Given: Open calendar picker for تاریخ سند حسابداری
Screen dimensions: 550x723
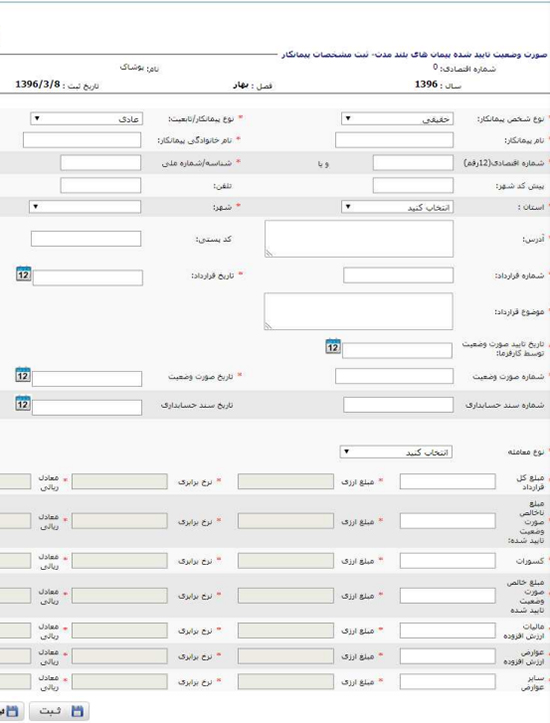Looking at the screenshot, I should (23, 404).
